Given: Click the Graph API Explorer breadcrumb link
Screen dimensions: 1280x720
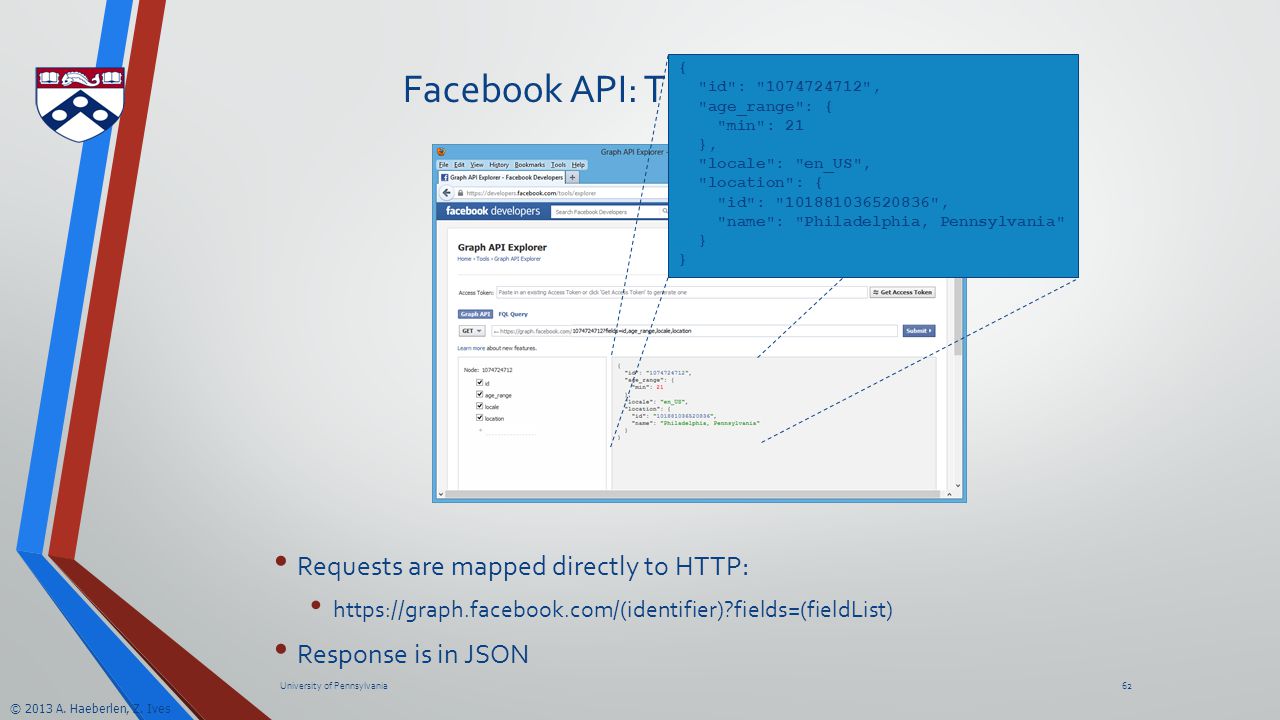Looking at the screenshot, I should (x=518, y=259).
